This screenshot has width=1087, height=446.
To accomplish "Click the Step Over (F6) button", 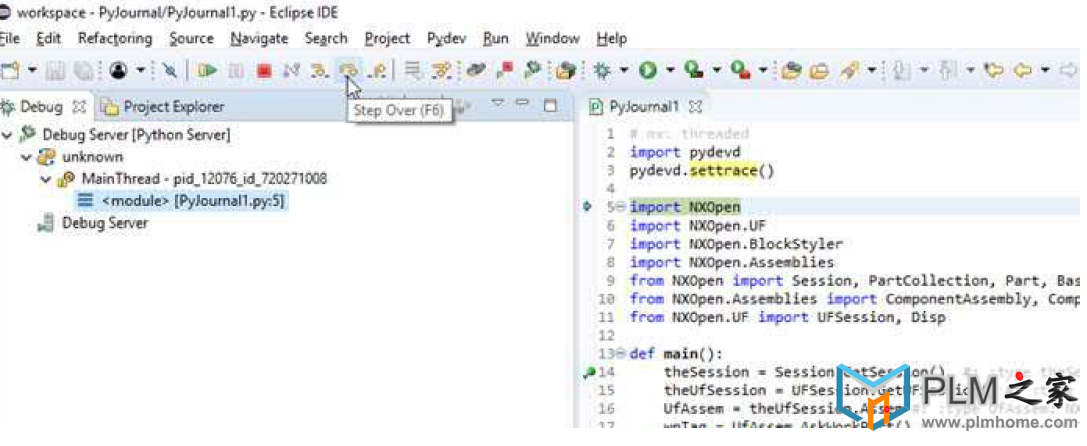I will click(348, 69).
